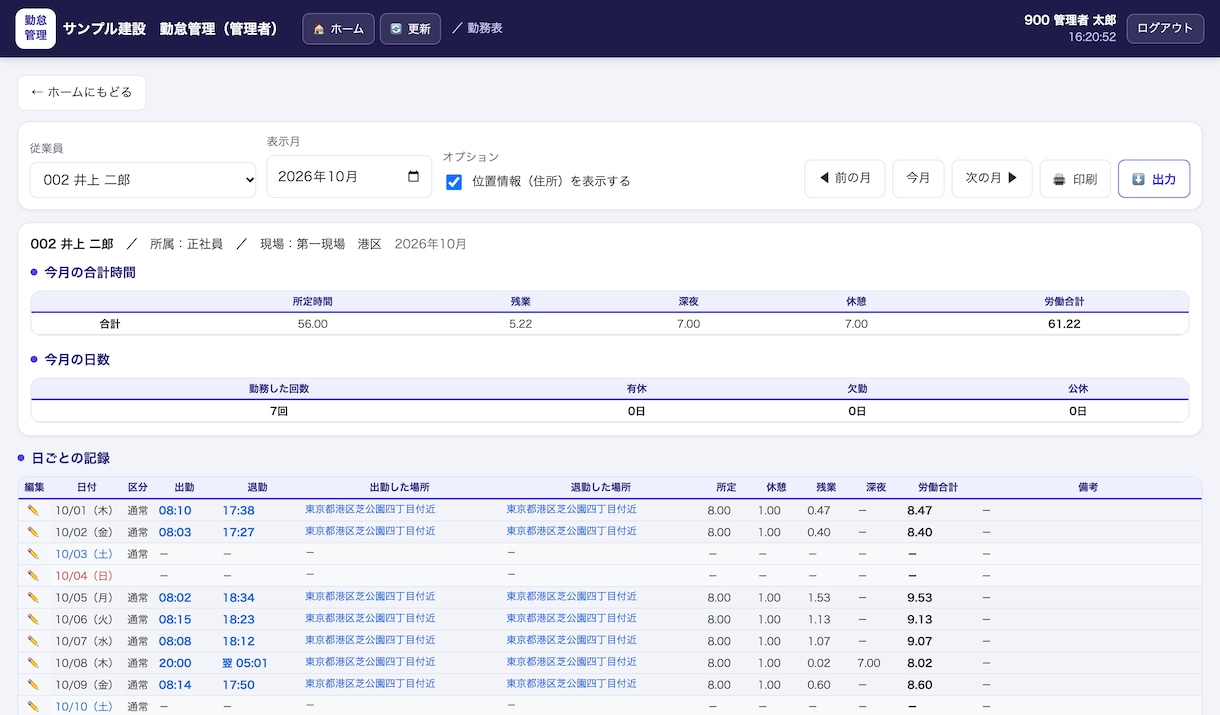
Task: Click the 10/03（土） date cell
Action: pyautogui.click(x=85, y=554)
